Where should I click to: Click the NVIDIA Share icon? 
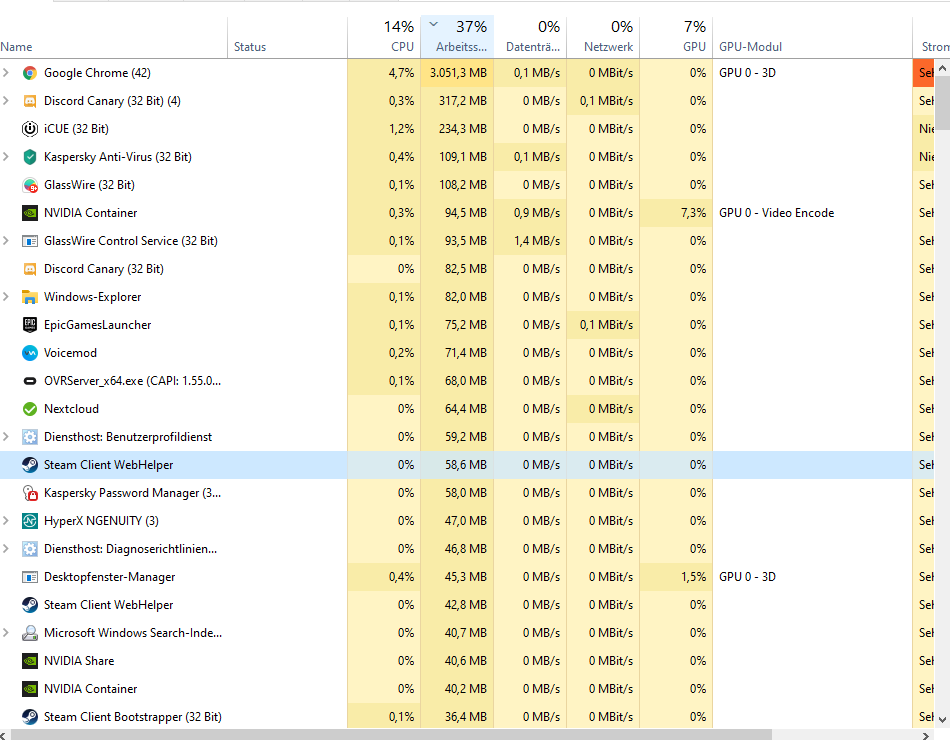30,661
